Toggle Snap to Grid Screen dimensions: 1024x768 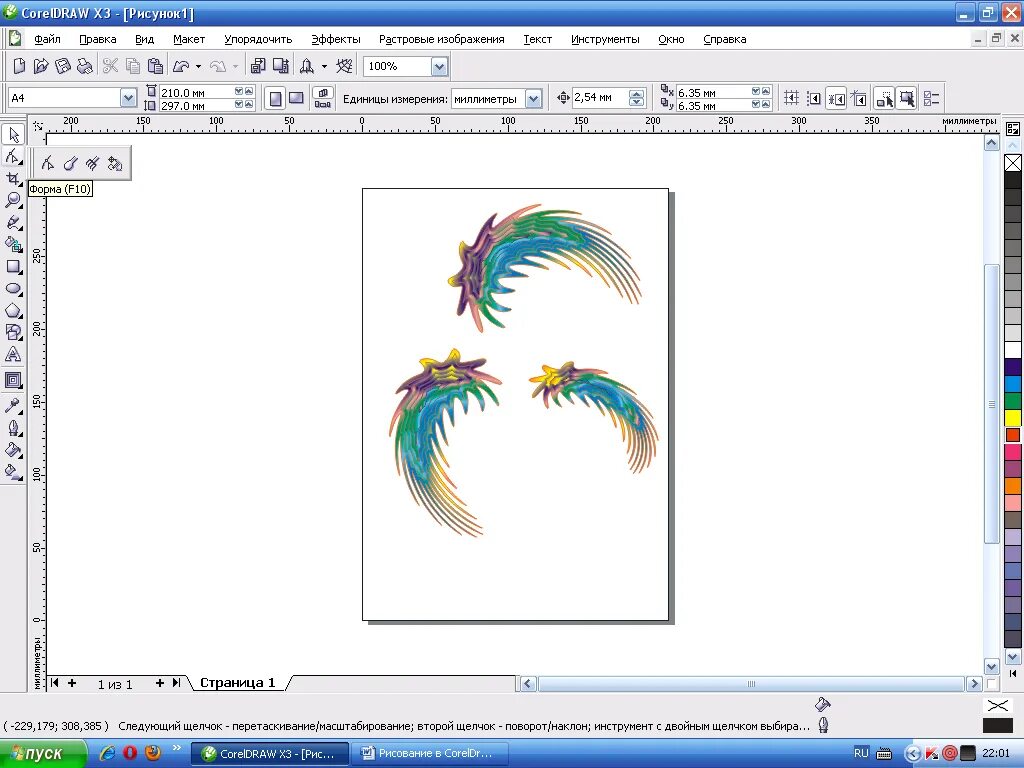pos(792,99)
